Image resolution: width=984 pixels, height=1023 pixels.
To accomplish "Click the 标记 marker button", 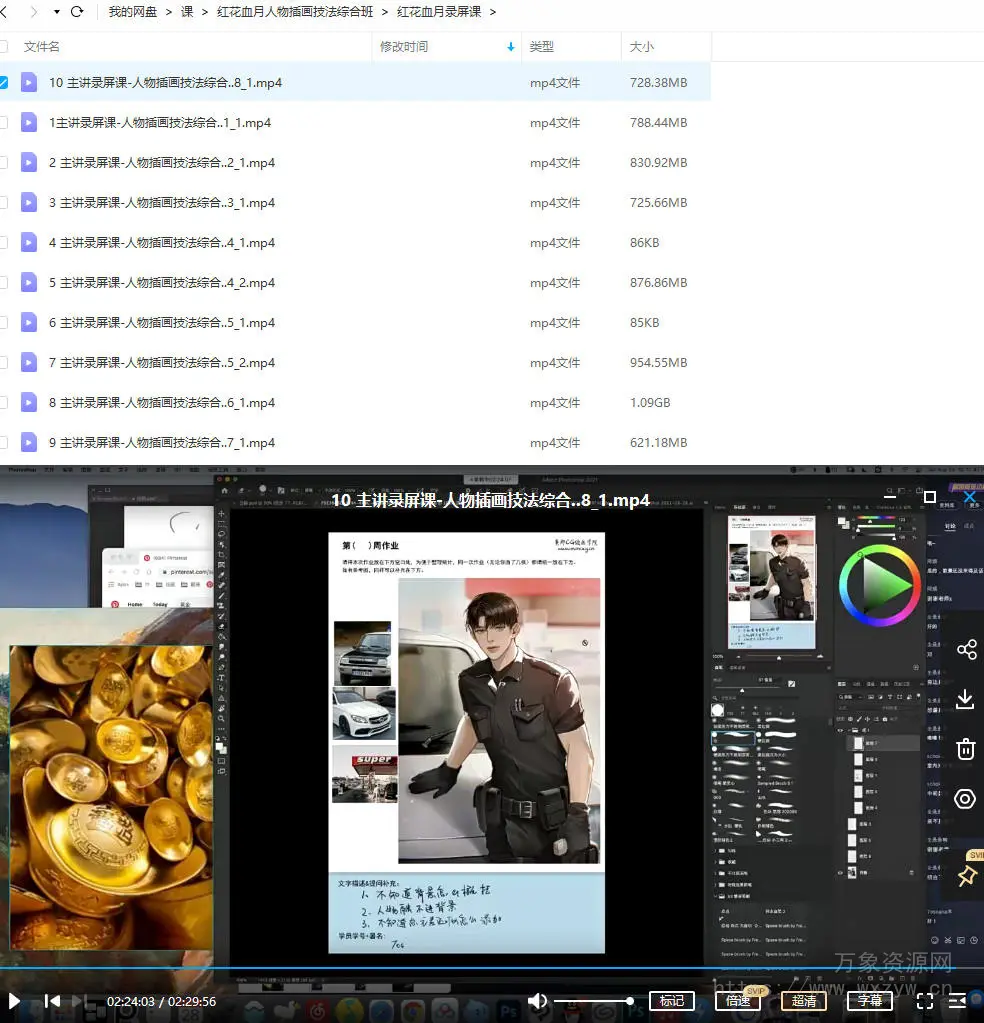I will pos(672,1000).
